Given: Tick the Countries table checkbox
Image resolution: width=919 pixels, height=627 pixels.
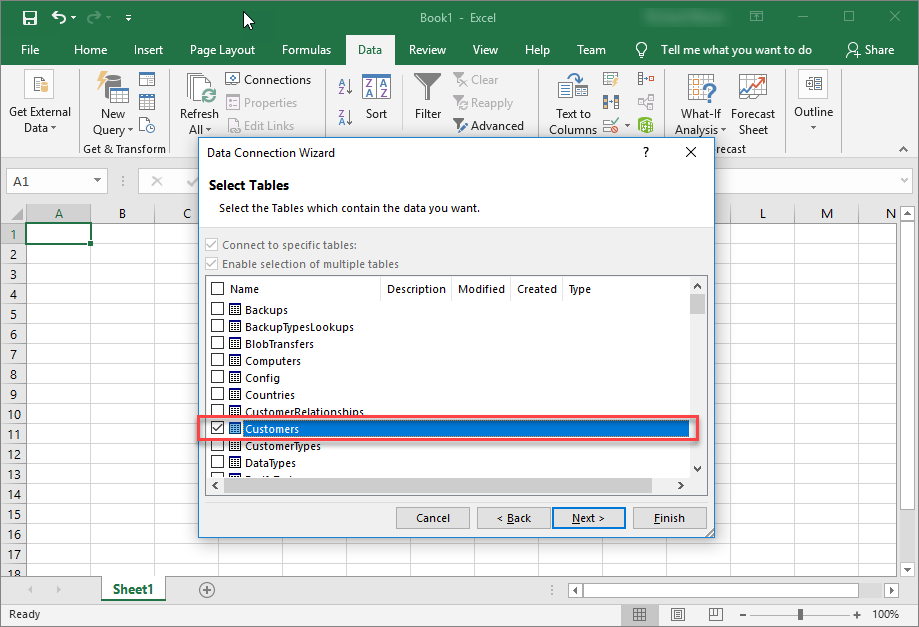Looking at the screenshot, I should [218, 395].
